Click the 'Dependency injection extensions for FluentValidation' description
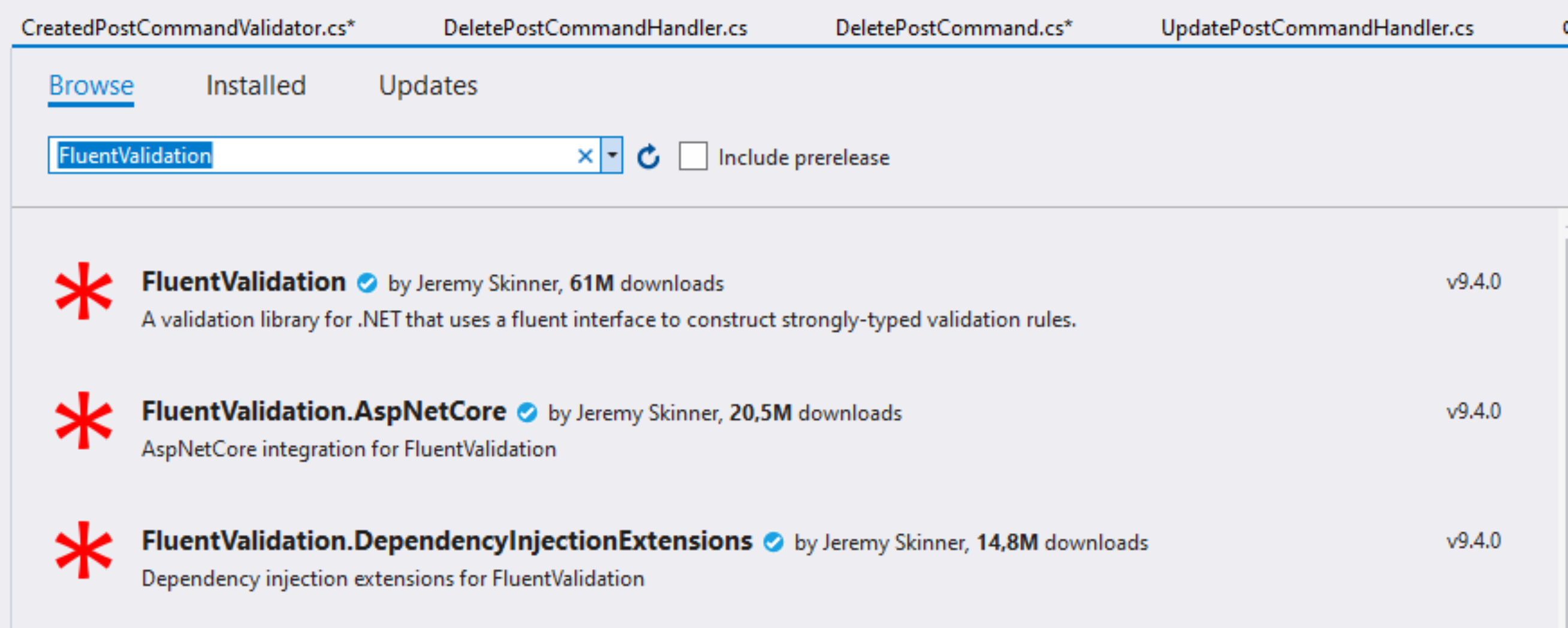1568x628 pixels. pyautogui.click(x=393, y=579)
